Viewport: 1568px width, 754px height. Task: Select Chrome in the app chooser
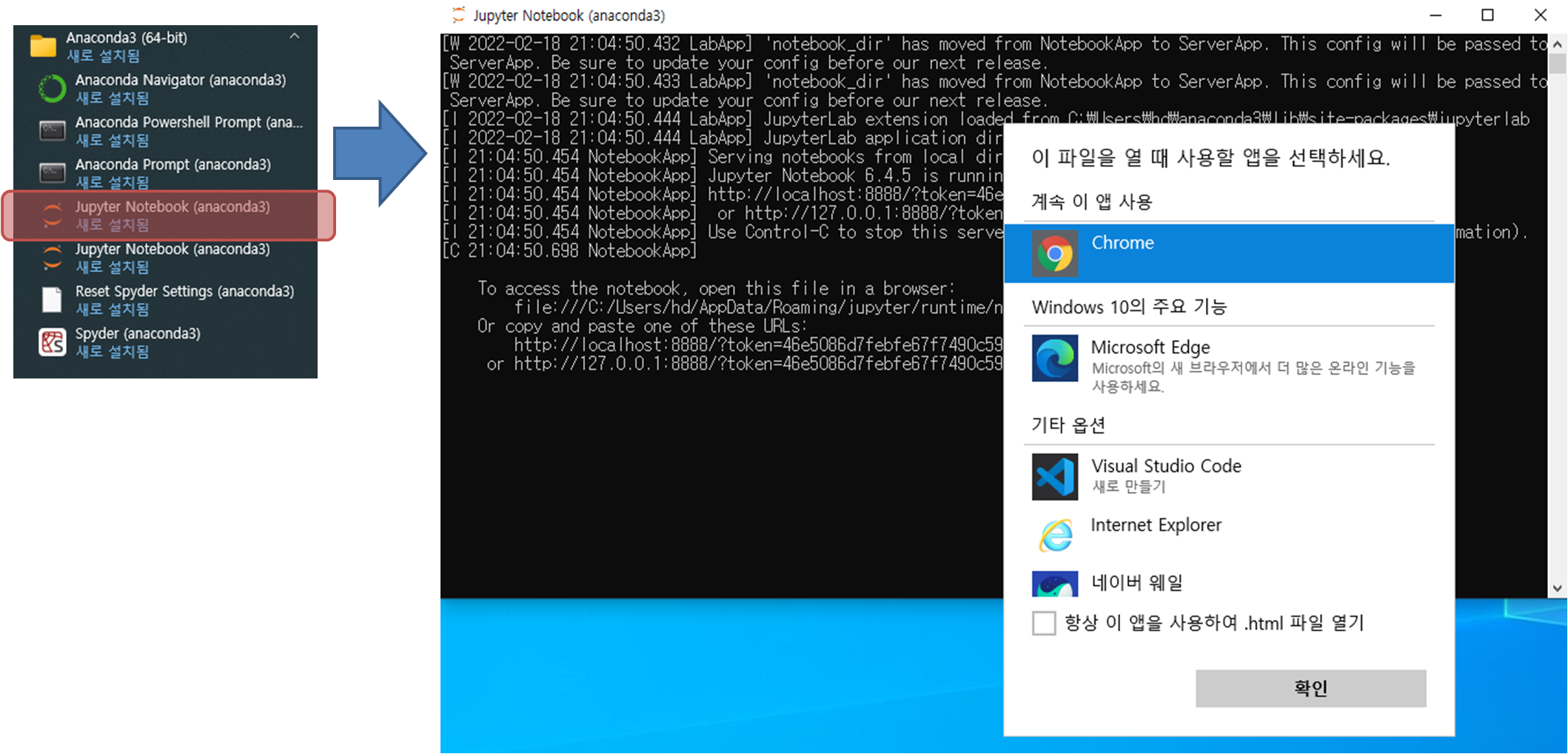click(x=1229, y=253)
